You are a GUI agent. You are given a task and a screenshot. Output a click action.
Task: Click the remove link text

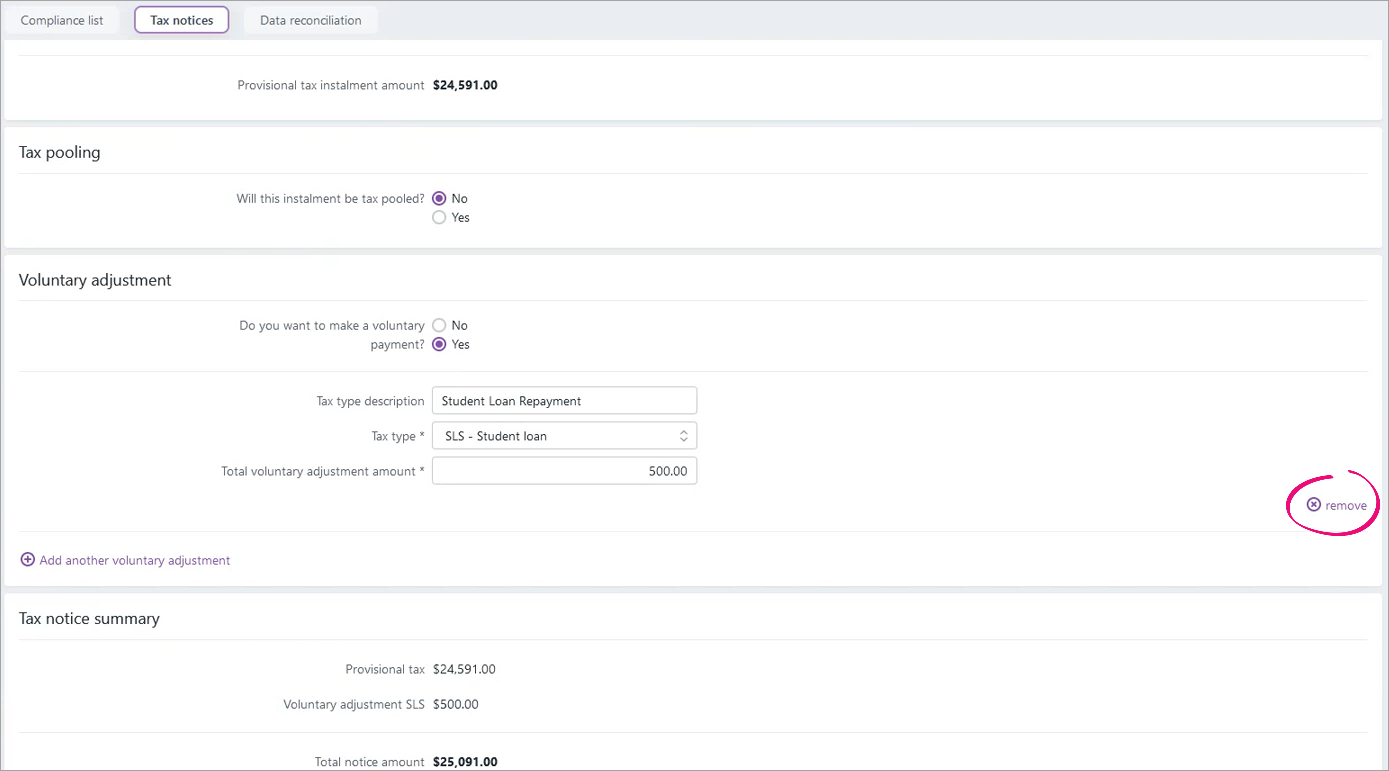tap(1346, 506)
